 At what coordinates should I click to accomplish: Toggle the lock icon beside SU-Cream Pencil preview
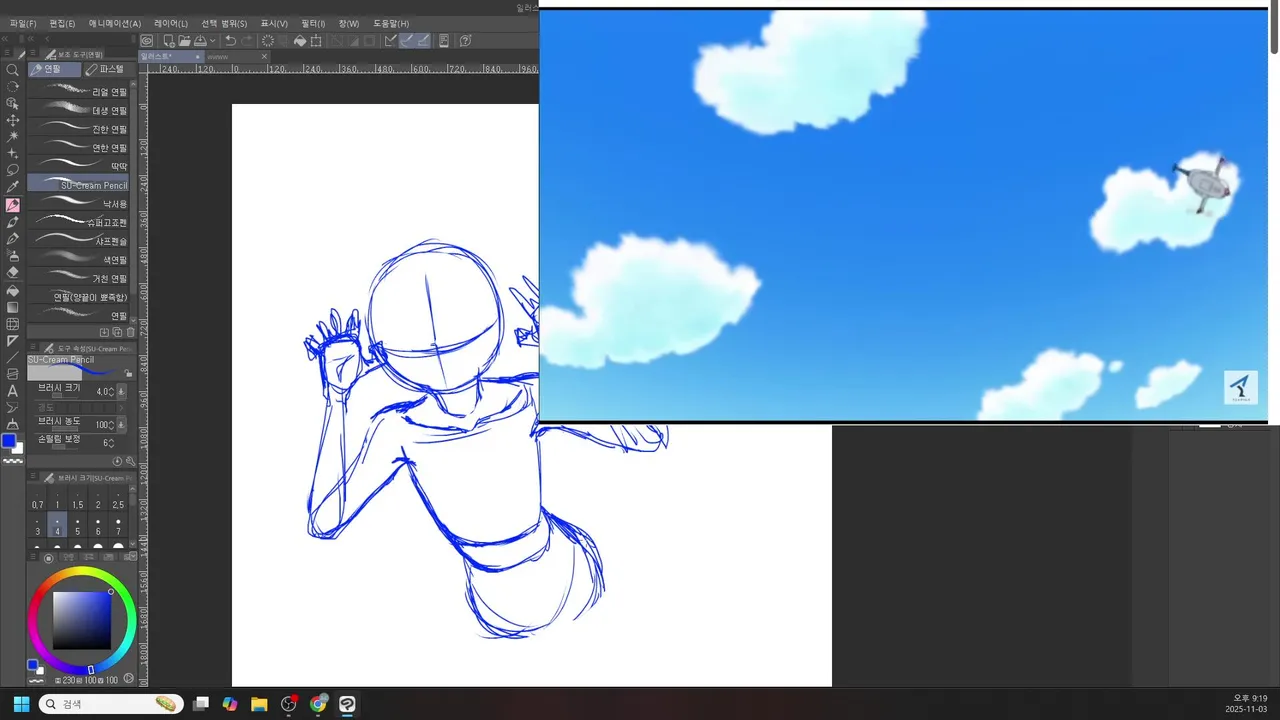tap(129, 373)
